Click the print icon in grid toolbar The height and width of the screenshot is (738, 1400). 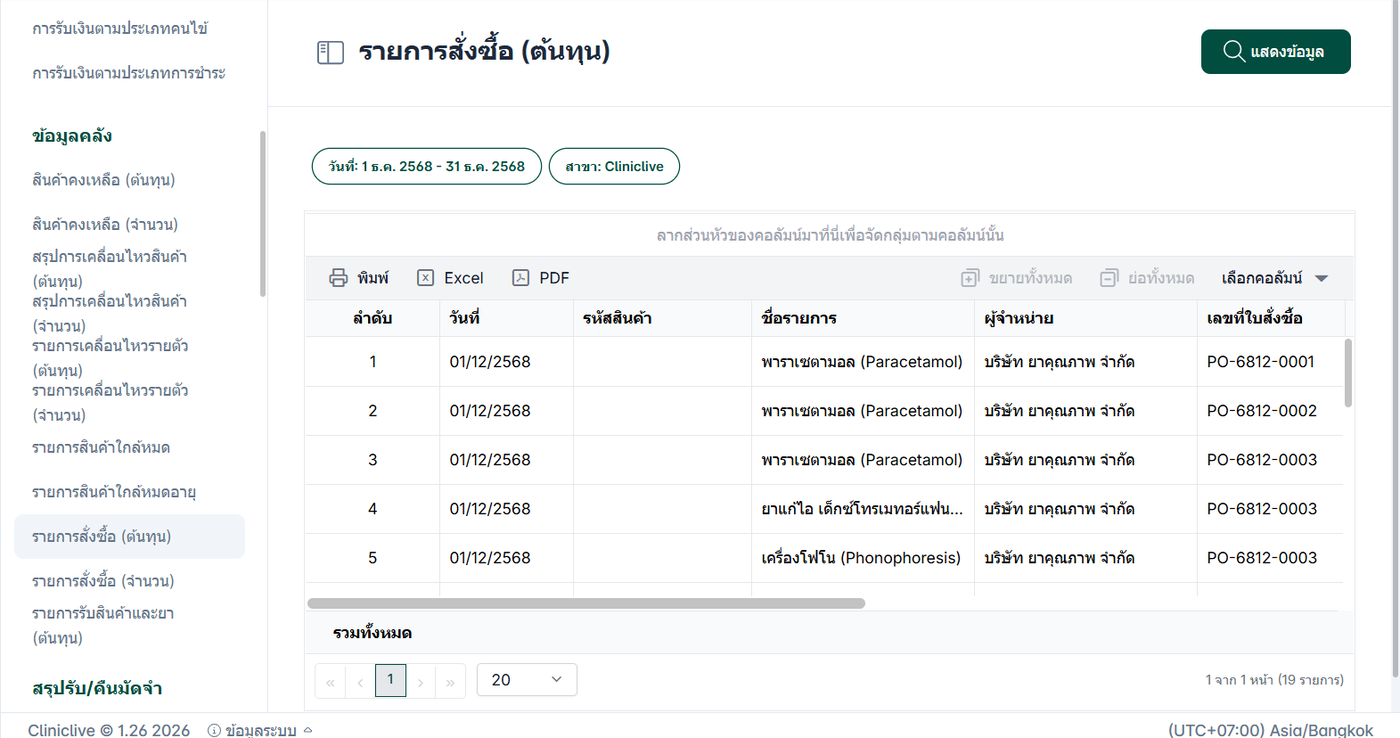tap(339, 278)
